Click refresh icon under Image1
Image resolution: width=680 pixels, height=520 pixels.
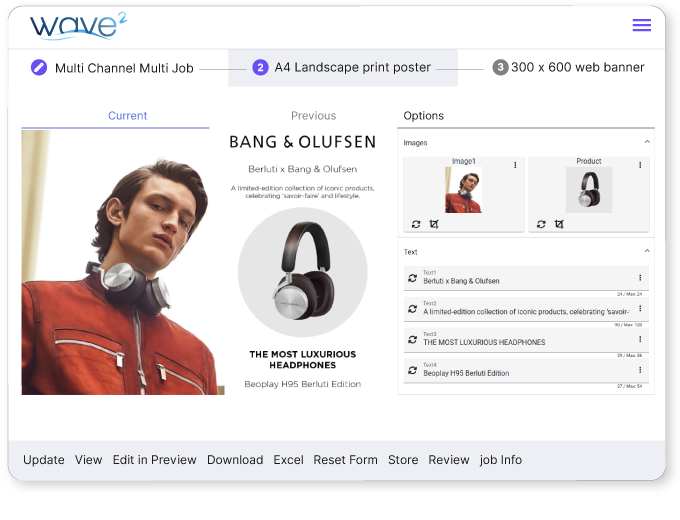[x=416, y=224]
